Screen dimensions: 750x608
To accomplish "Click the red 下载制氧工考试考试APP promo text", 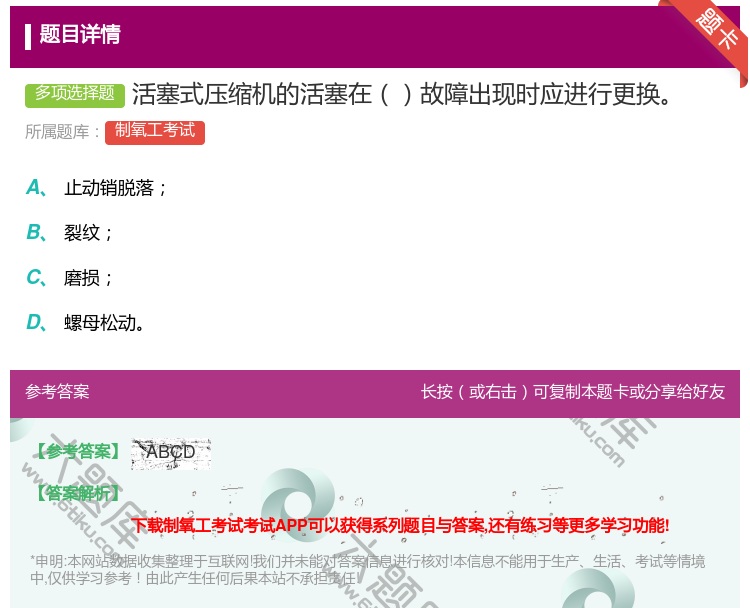I will tap(400, 526).
